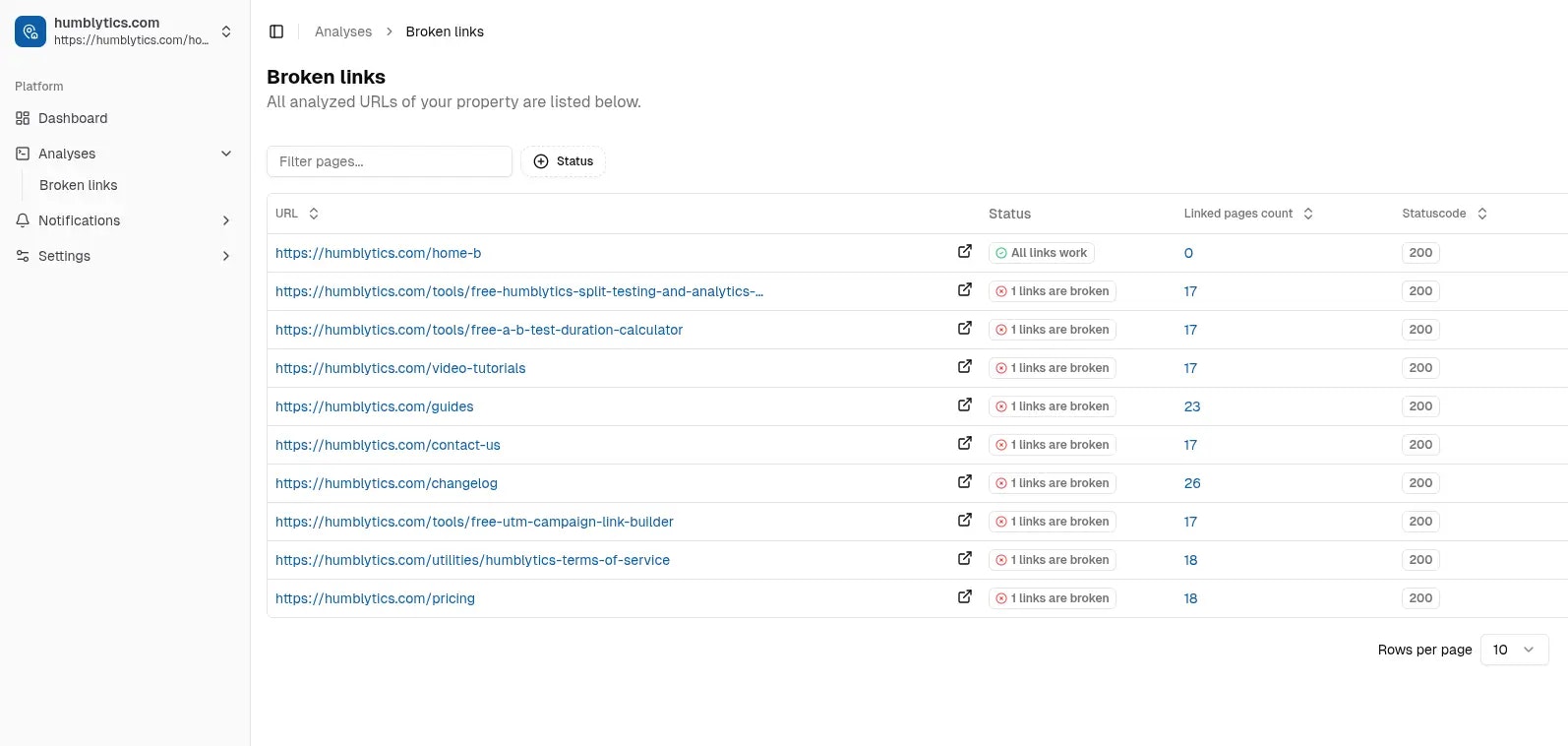Toggle the sidebar panel icon
The height and width of the screenshot is (746, 1568).
click(x=276, y=31)
